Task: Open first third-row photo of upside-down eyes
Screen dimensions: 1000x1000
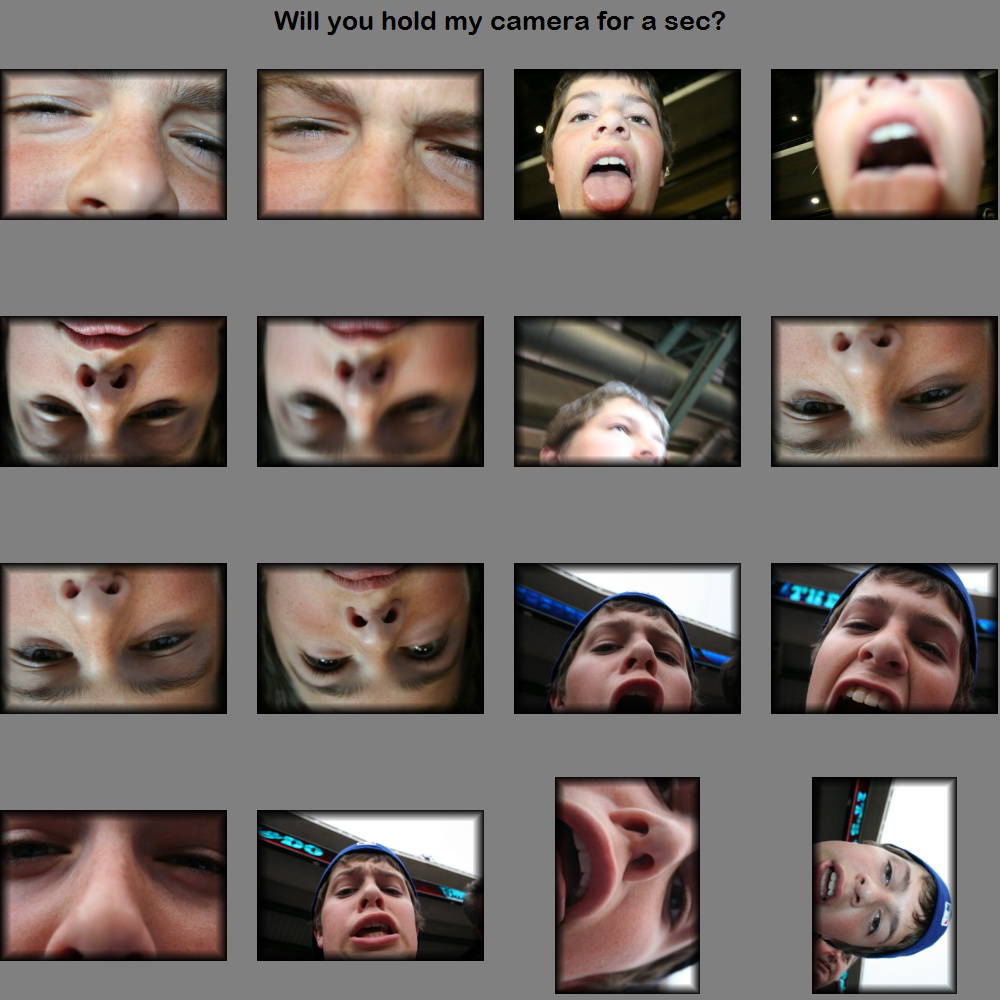Action: coord(113,638)
